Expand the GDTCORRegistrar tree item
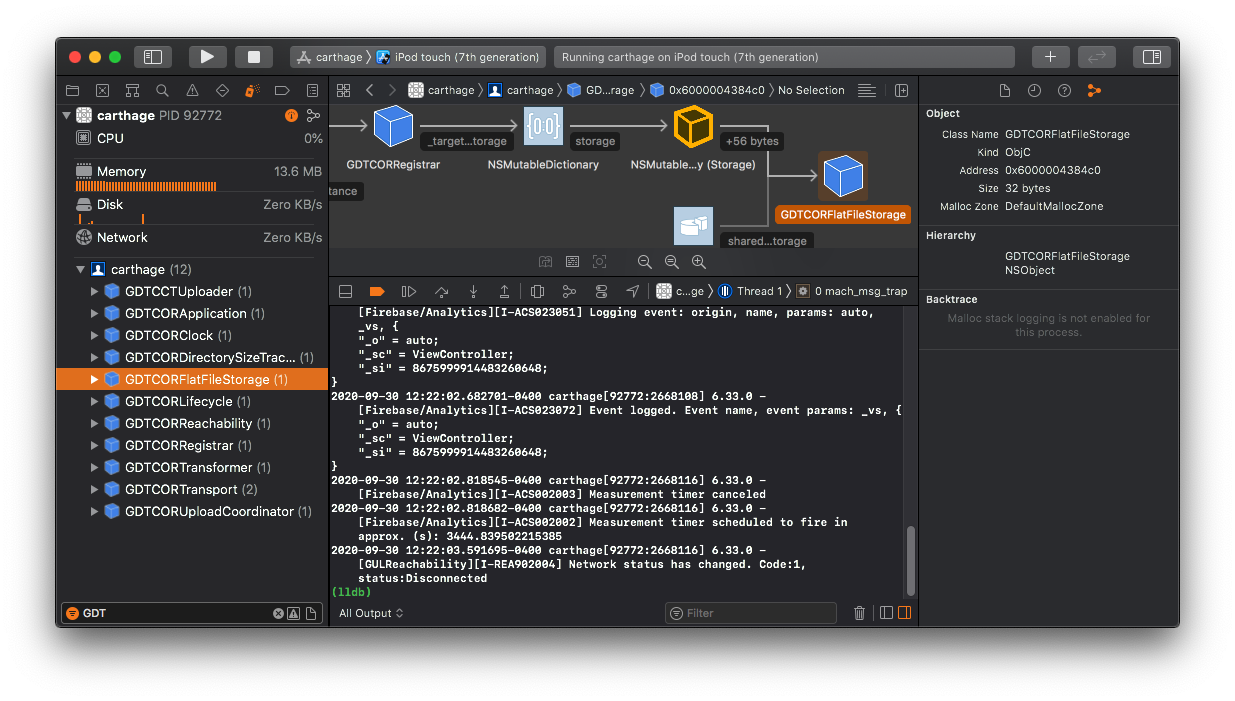The image size is (1235, 701). point(94,445)
